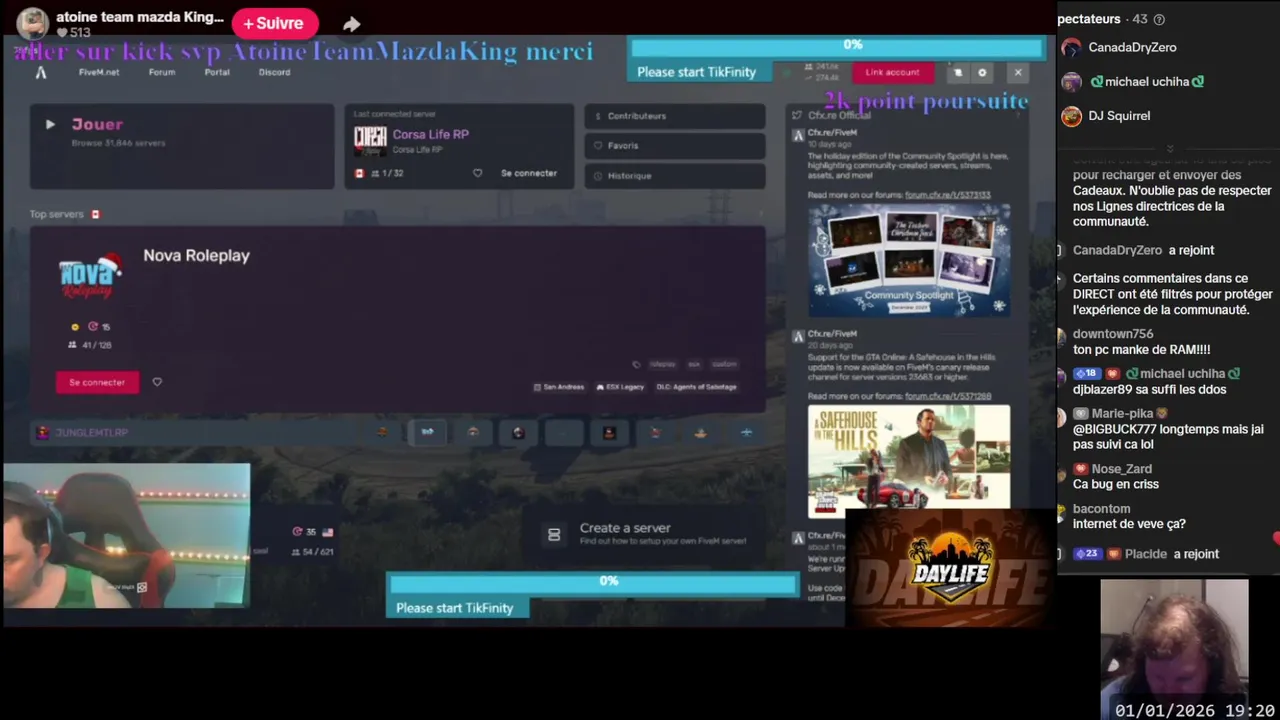Click the DayLife logo overlay
Viewport: 1280px width, 720px height.
tap(950, 570)
